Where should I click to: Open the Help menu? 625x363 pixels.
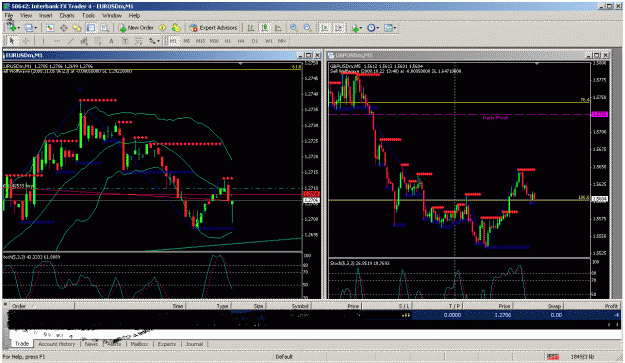pyautogui.click(x=134, y=16)
